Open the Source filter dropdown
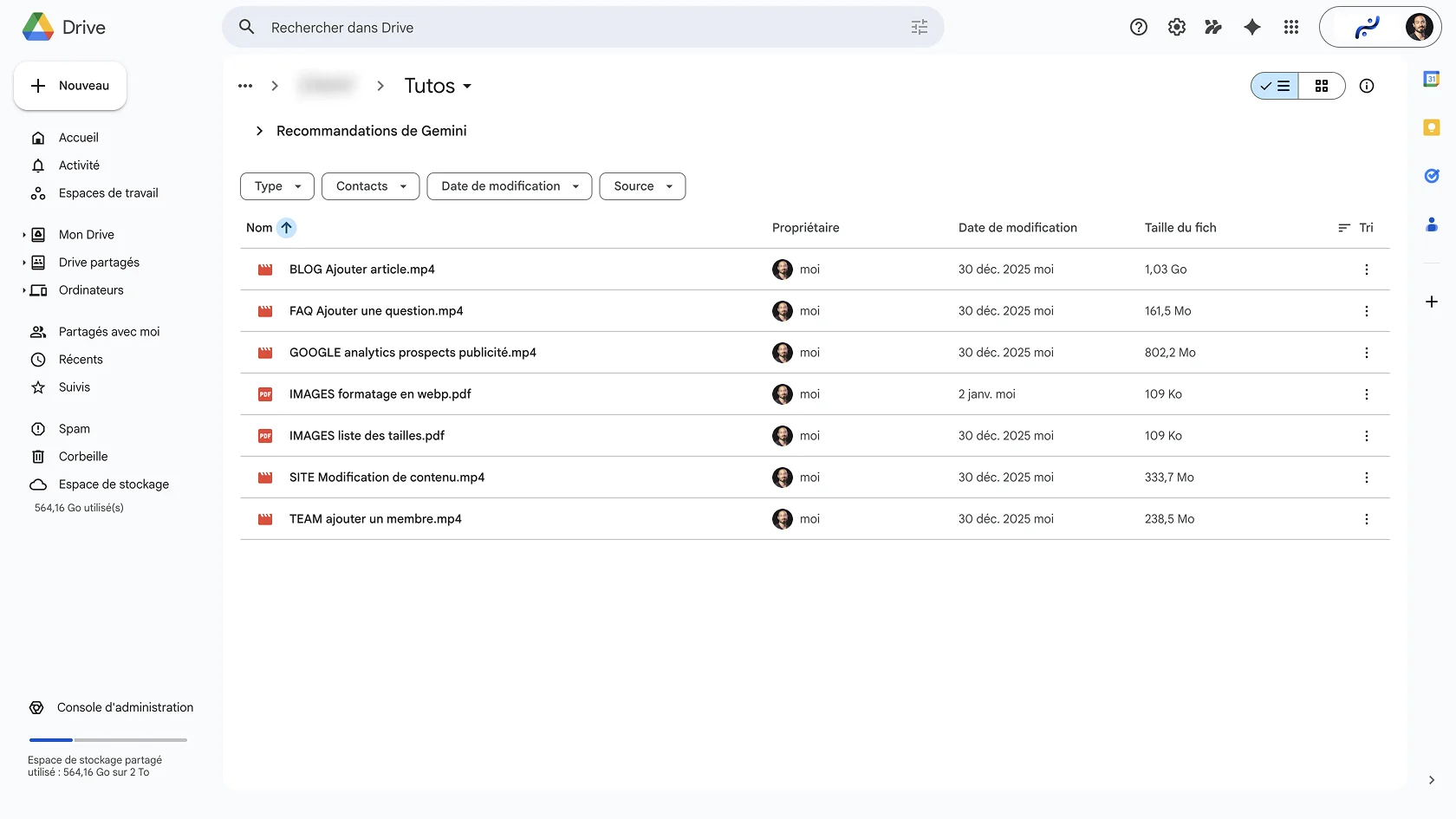Viewport: 1456px width, 819px height. click(642, 186)
